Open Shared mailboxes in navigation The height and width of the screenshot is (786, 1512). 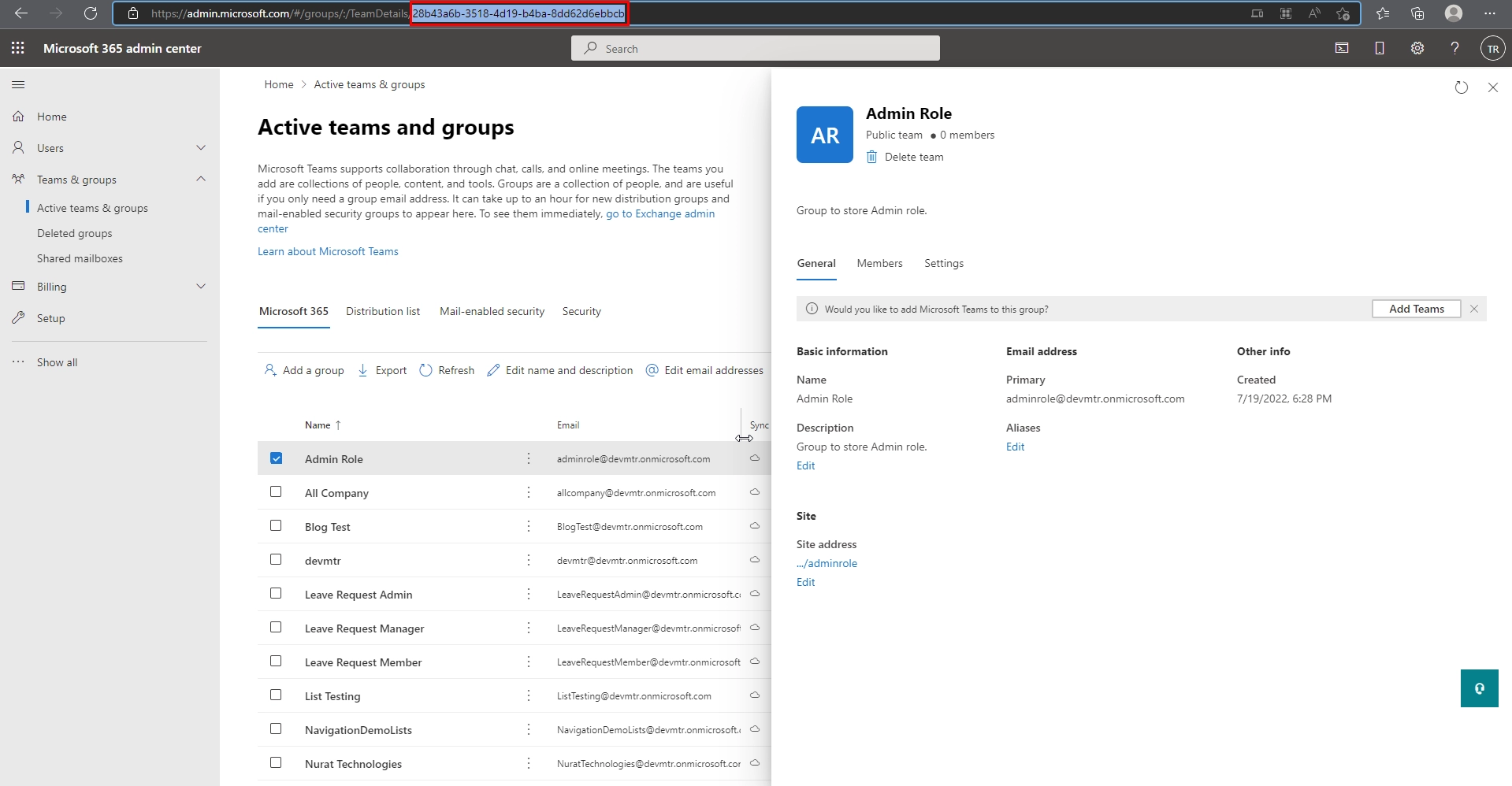[80, 258]
